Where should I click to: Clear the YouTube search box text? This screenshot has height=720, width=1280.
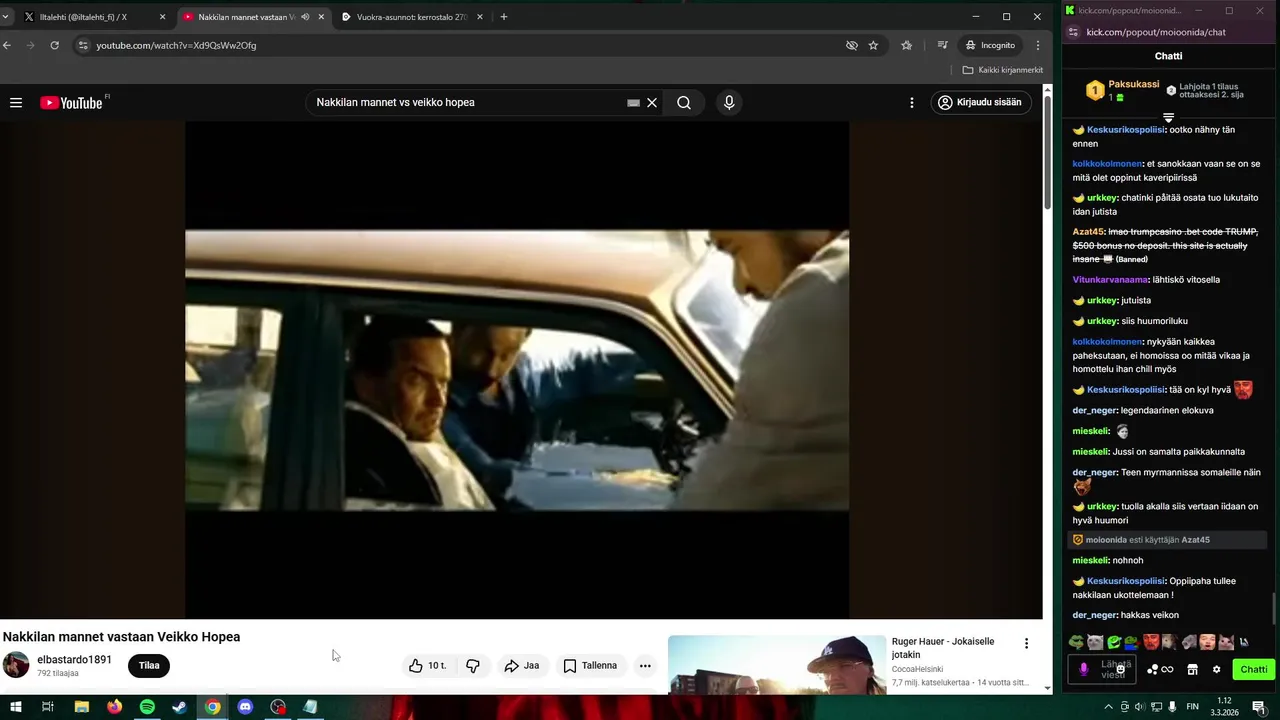652,102
